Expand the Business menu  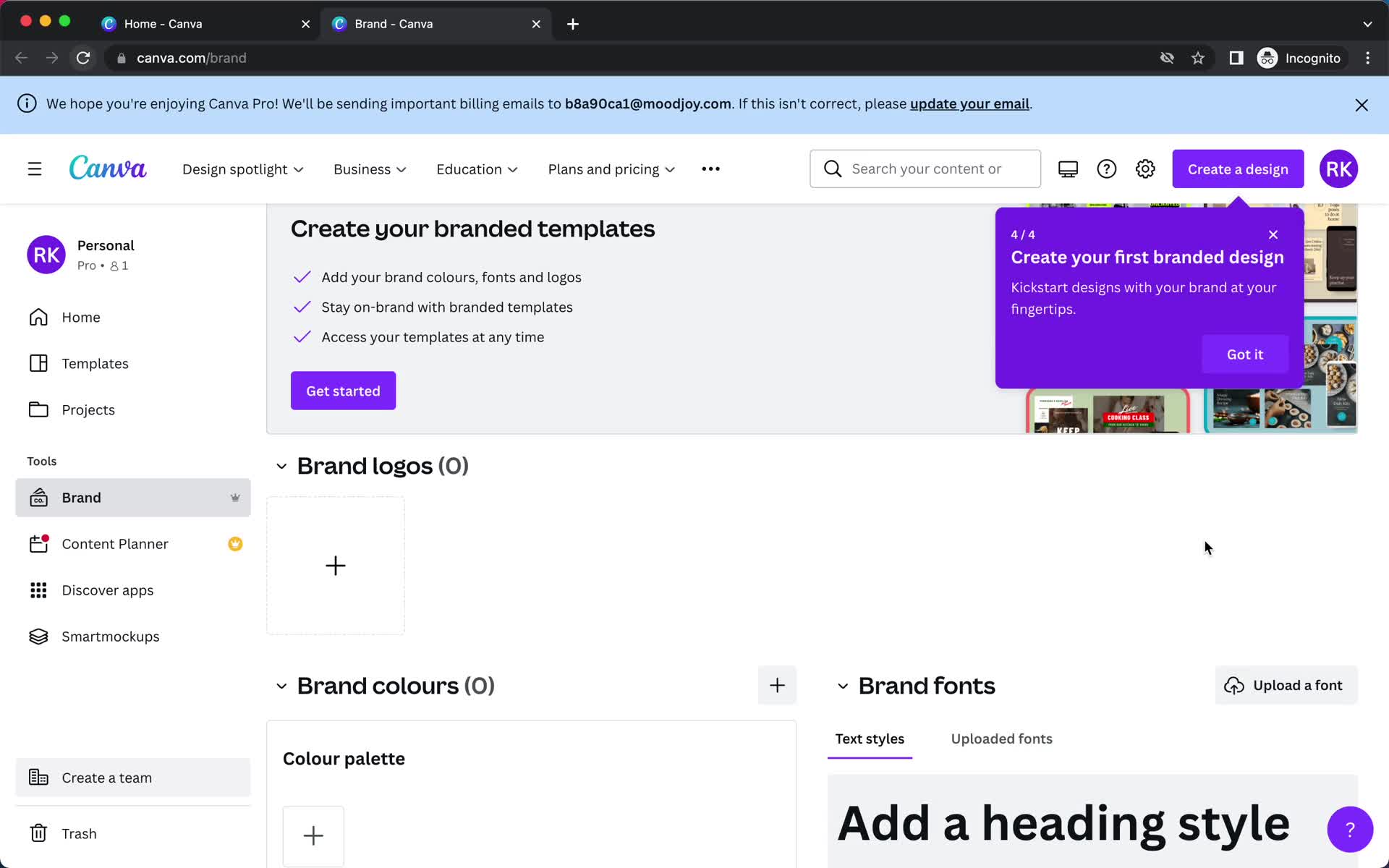coord(370,169)
